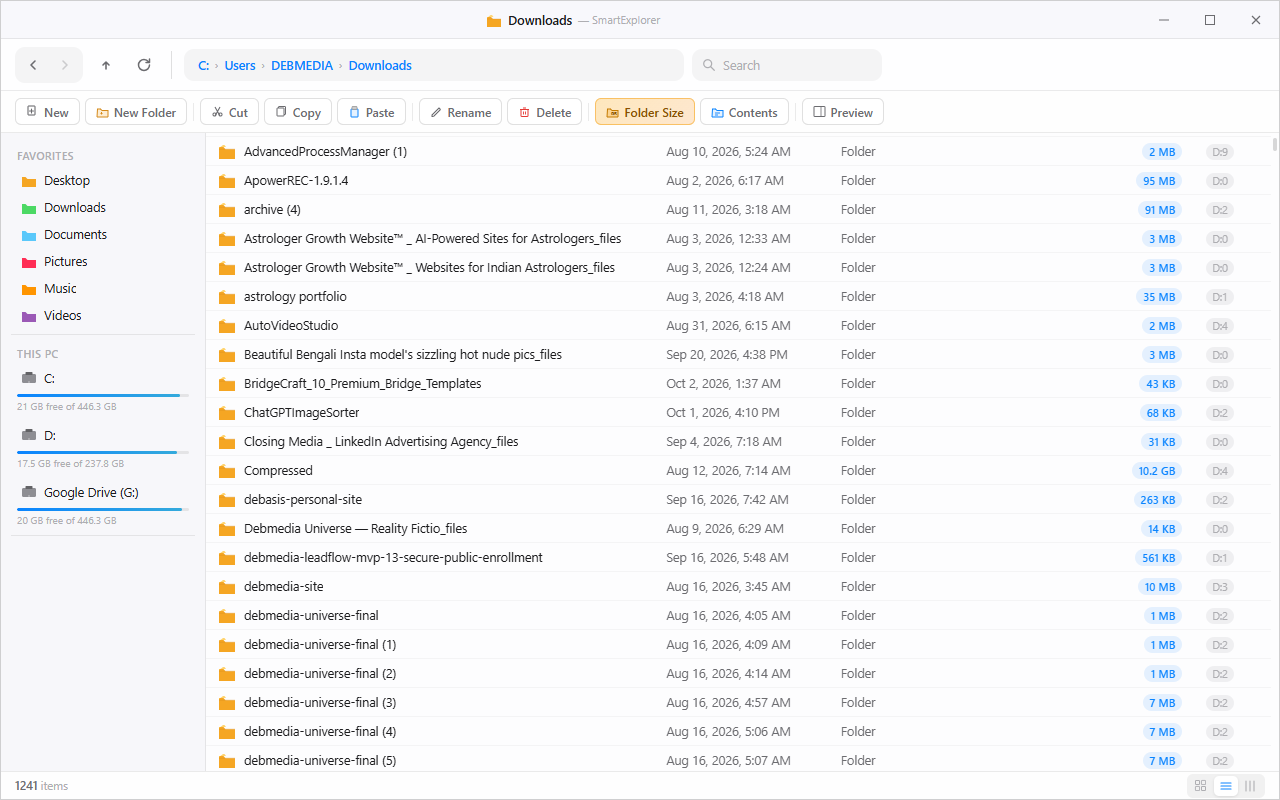Select the debmedia-site folder
The width and height of the screenshot is (1280, 800).
tap(741, 587)
